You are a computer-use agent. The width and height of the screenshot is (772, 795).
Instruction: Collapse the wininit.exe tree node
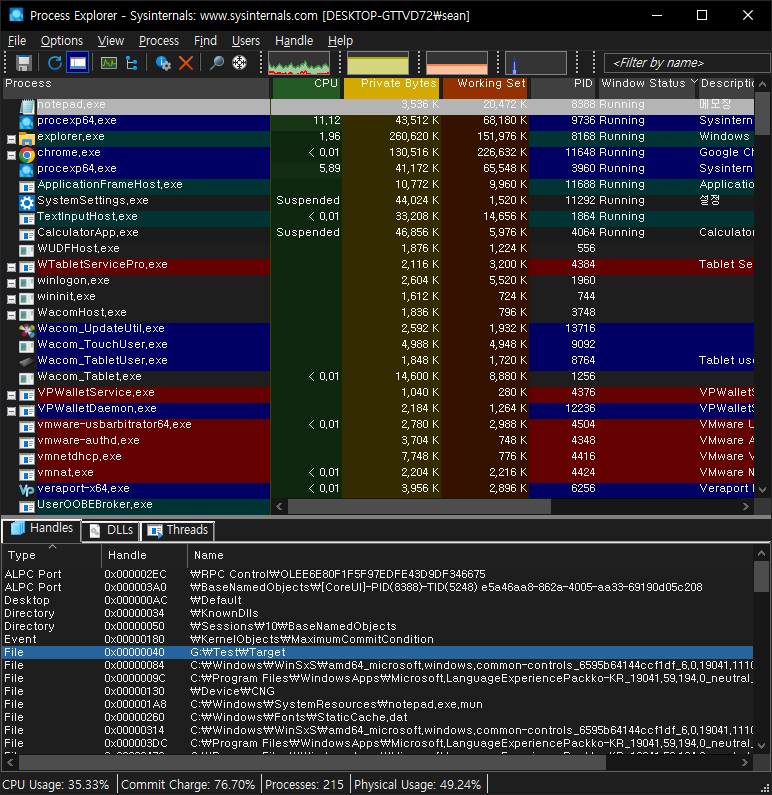coord(11,300)
